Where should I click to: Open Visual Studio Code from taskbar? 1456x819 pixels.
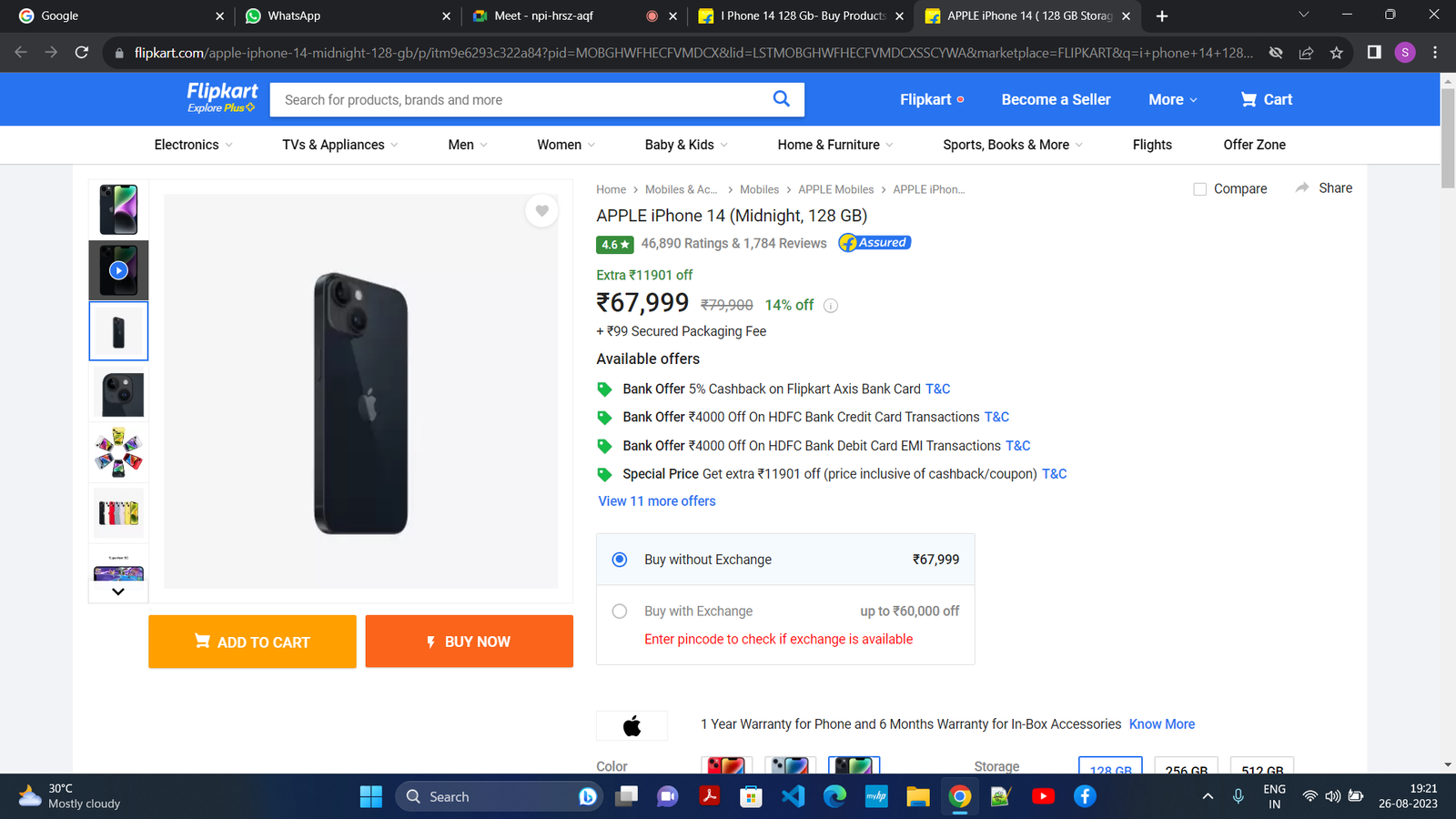pos(793,796)
